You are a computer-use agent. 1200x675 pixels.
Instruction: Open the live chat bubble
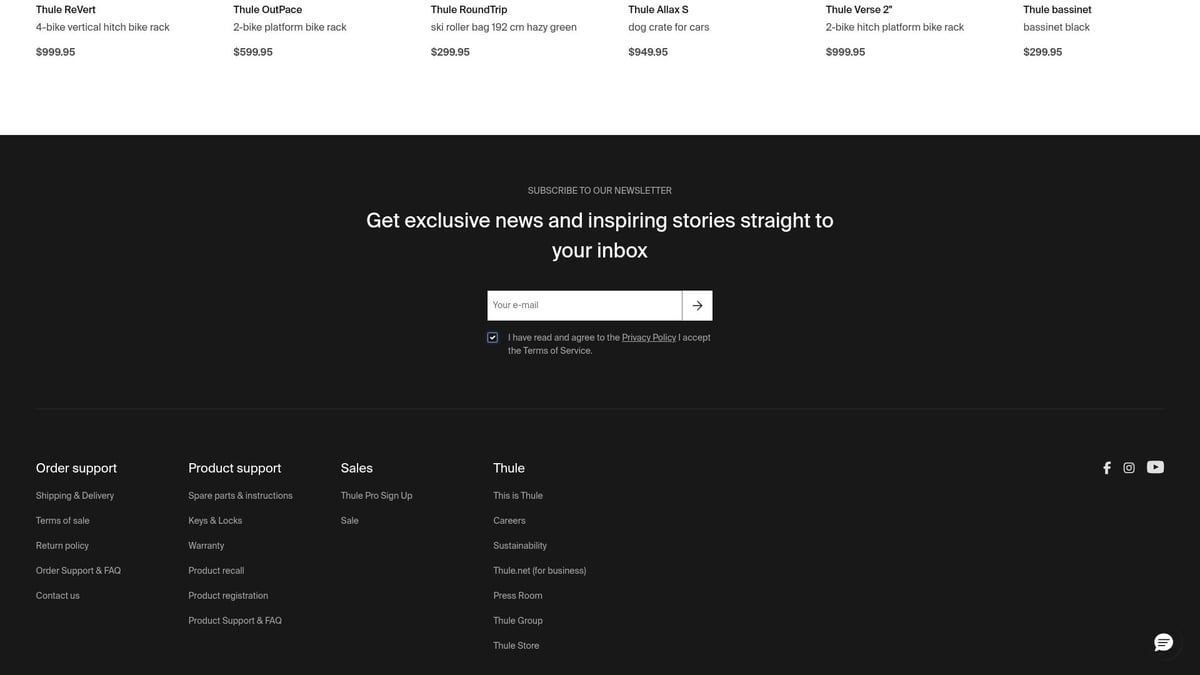click(1163, 642)
